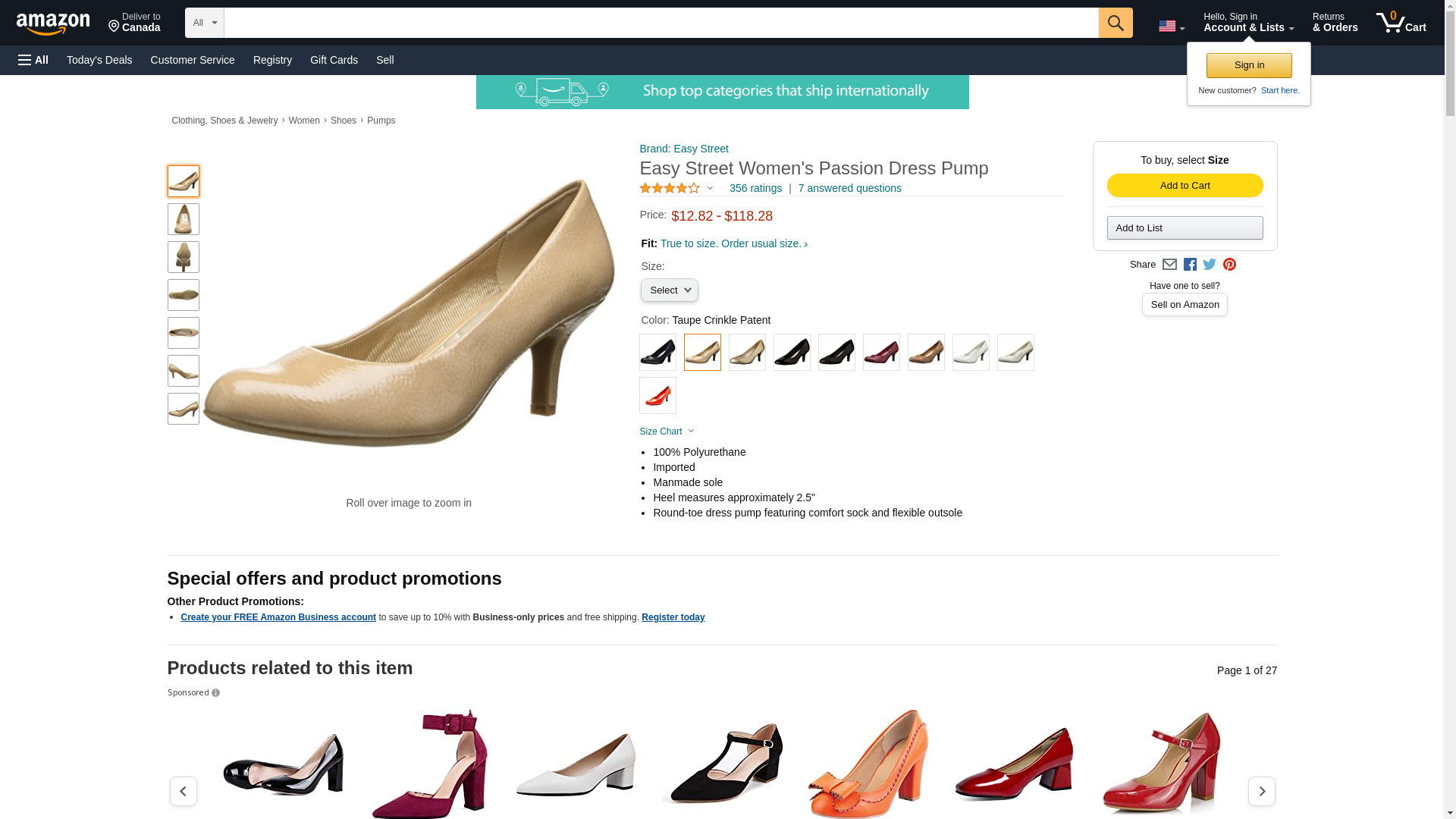View the second shoe thumbnail image
The height and width of the screenshot is (819, 1456).
coord(184,219)
